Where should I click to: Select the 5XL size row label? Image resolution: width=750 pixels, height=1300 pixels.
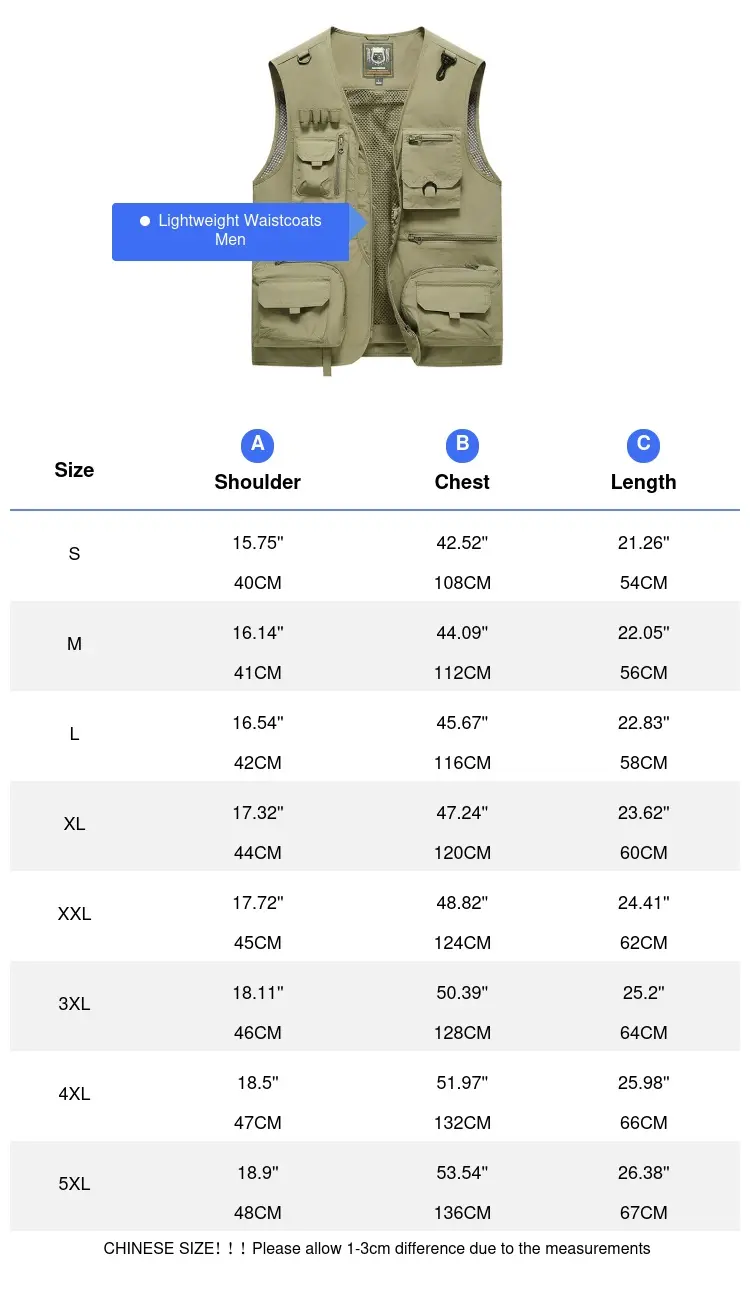74,1184
